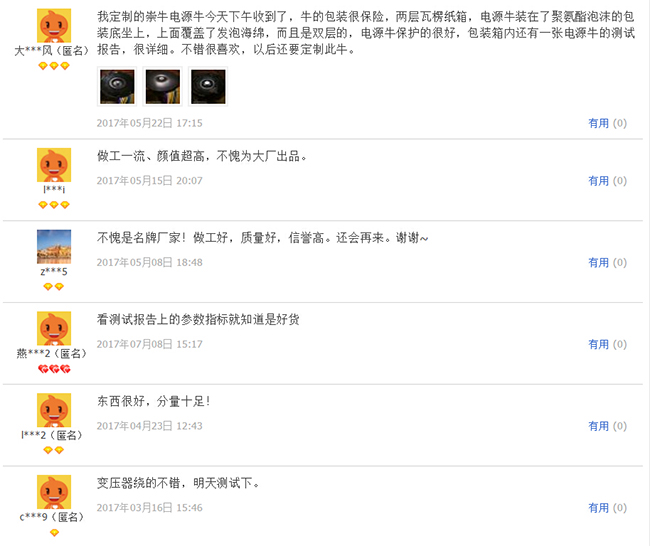Click landscape avatar of reviewer z***5
Viewport: 650px width, 546px height.
(54, 247)
